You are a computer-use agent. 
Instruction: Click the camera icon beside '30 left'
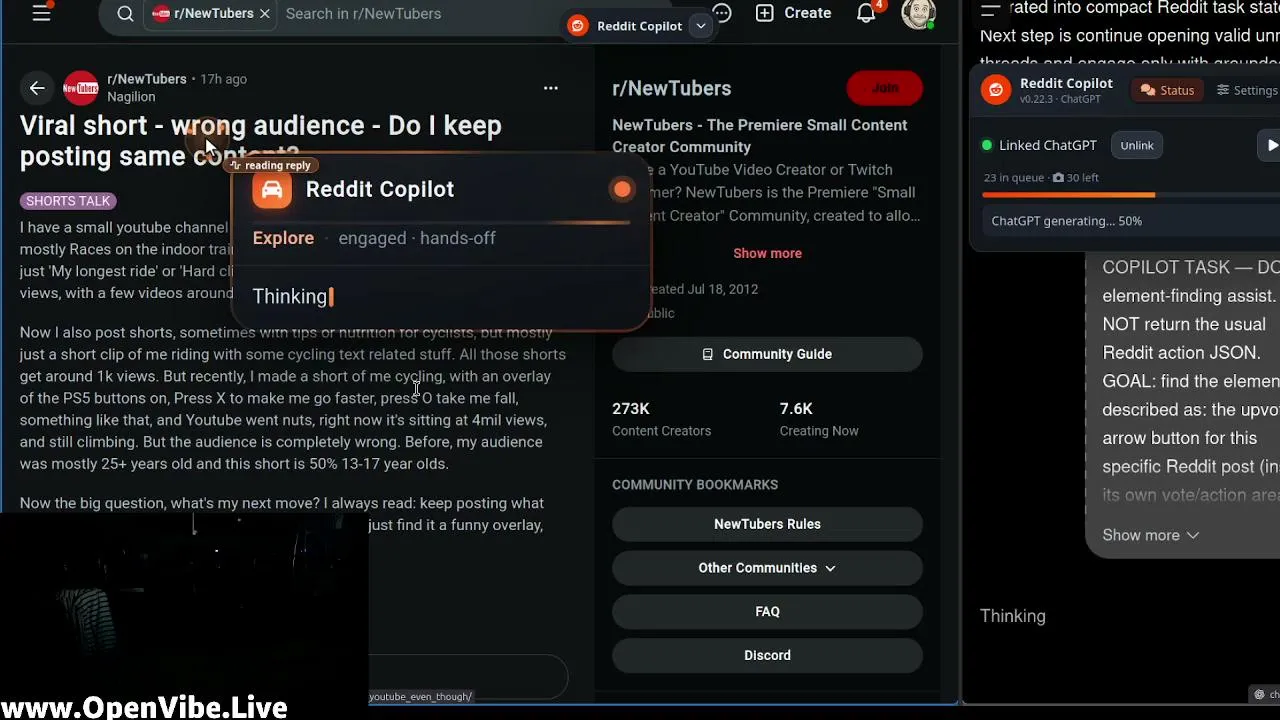[1058, 178]
